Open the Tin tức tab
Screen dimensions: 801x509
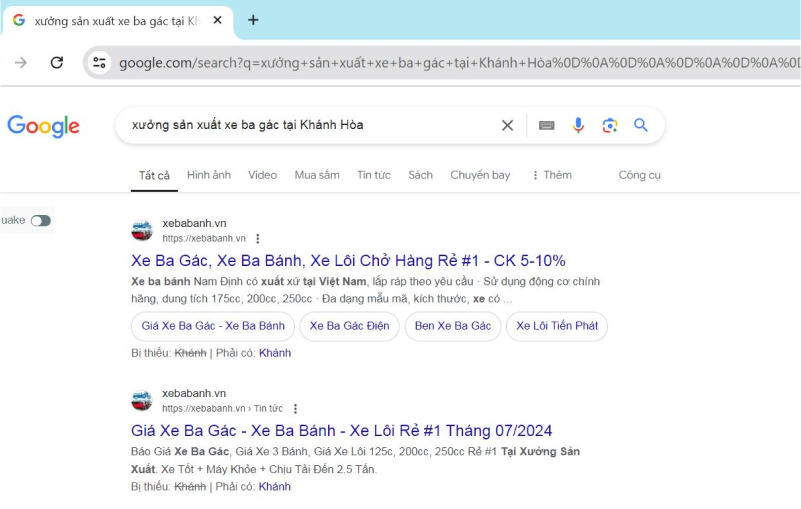[374, 175]
